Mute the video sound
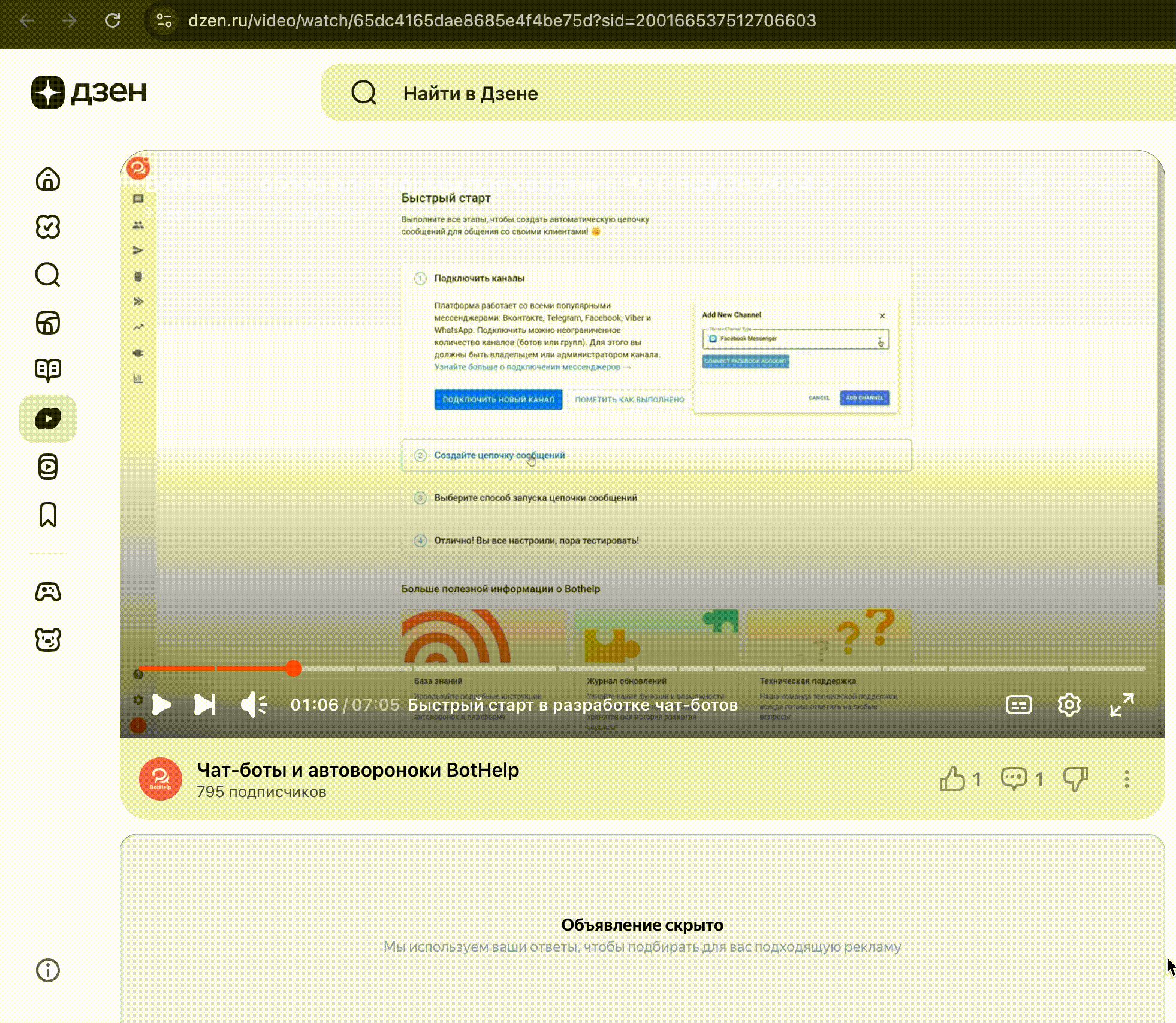1176x1023 pixels. (254, 705)
